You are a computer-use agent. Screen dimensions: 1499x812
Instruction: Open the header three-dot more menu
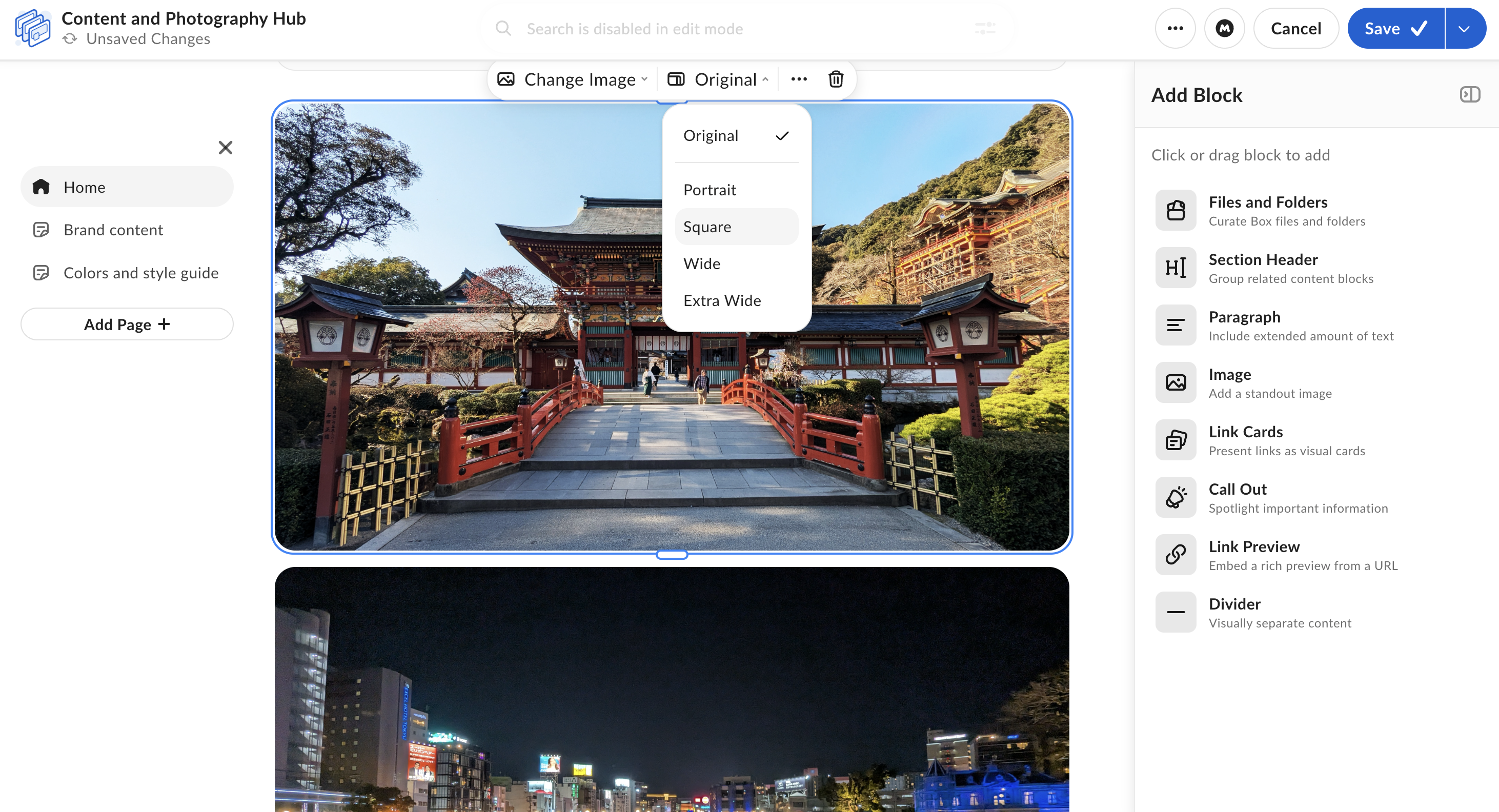[x=1175, y=29]
